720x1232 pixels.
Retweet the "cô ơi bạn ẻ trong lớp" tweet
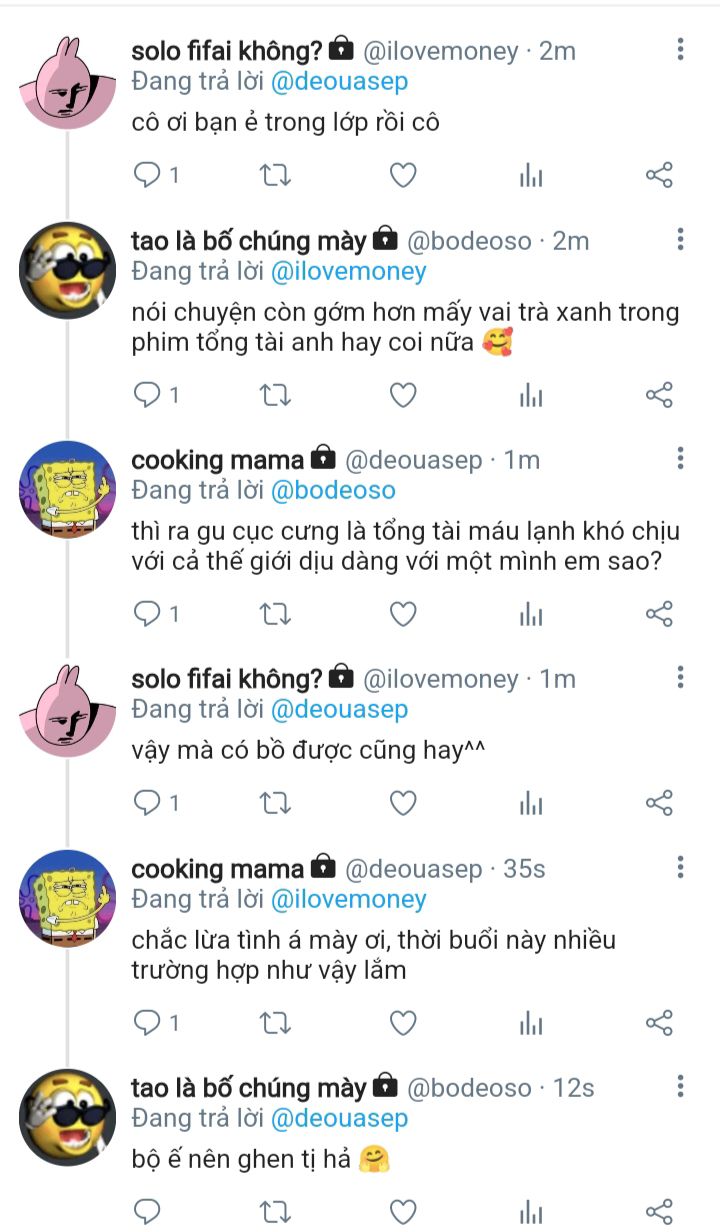(275, 176)
